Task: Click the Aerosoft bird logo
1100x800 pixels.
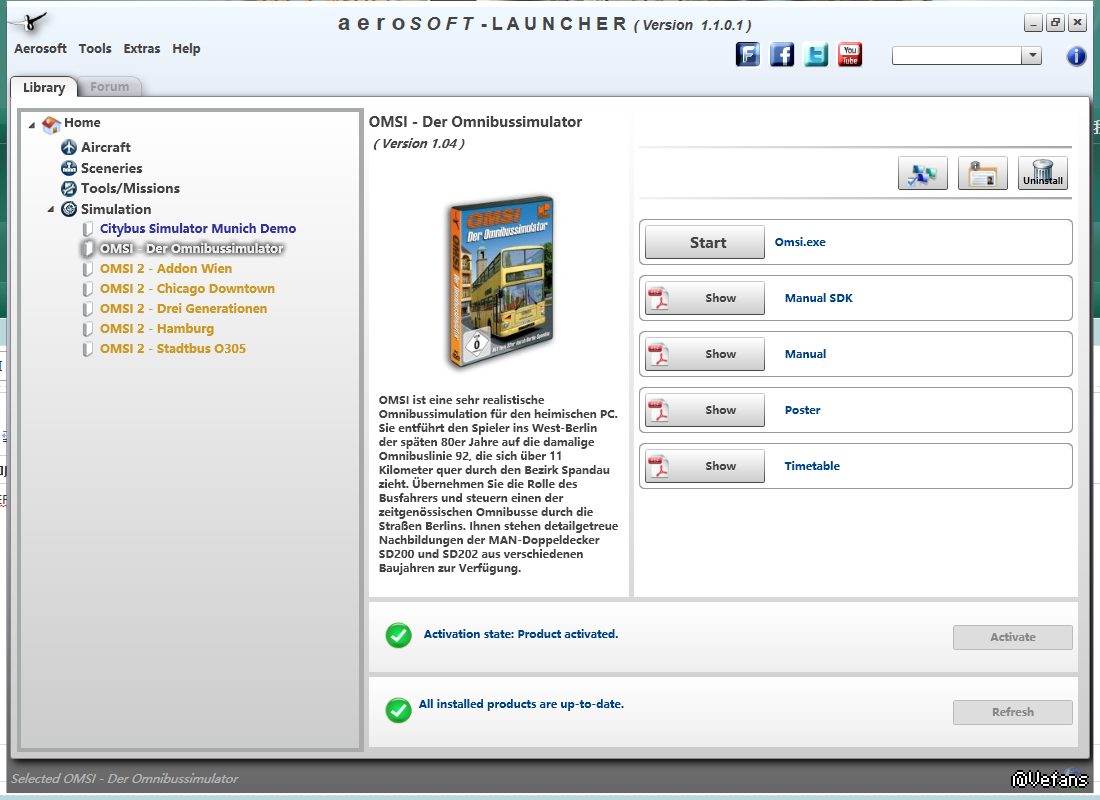Action: click(30, 22)
